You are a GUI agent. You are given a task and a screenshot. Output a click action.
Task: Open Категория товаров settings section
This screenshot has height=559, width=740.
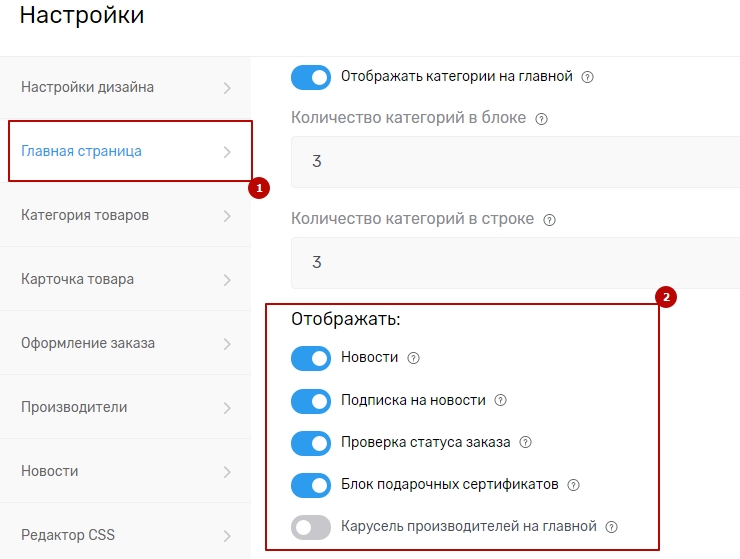[x=85, y=215]
